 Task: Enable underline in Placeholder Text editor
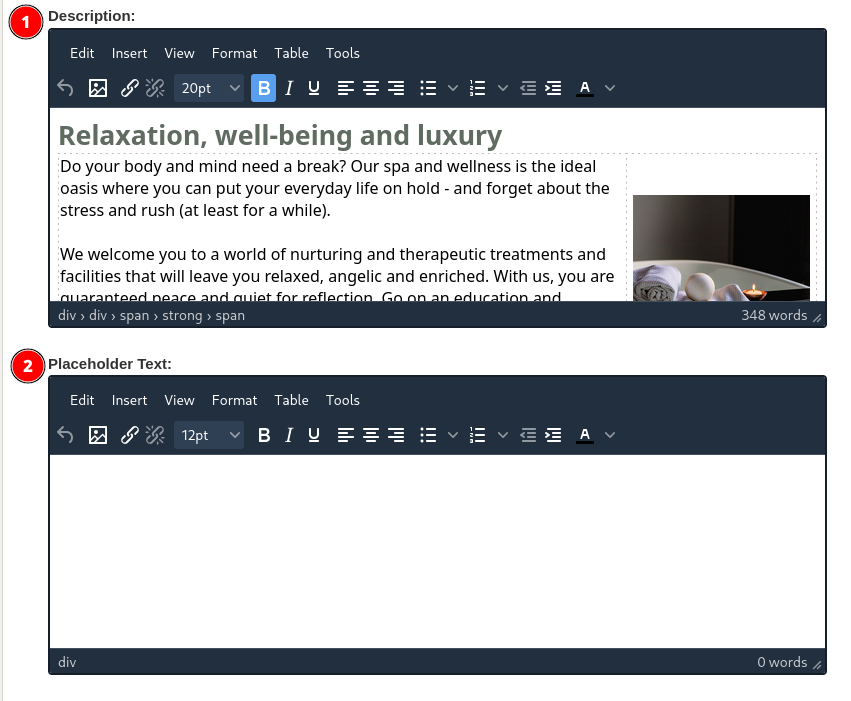tap(314, 435)
